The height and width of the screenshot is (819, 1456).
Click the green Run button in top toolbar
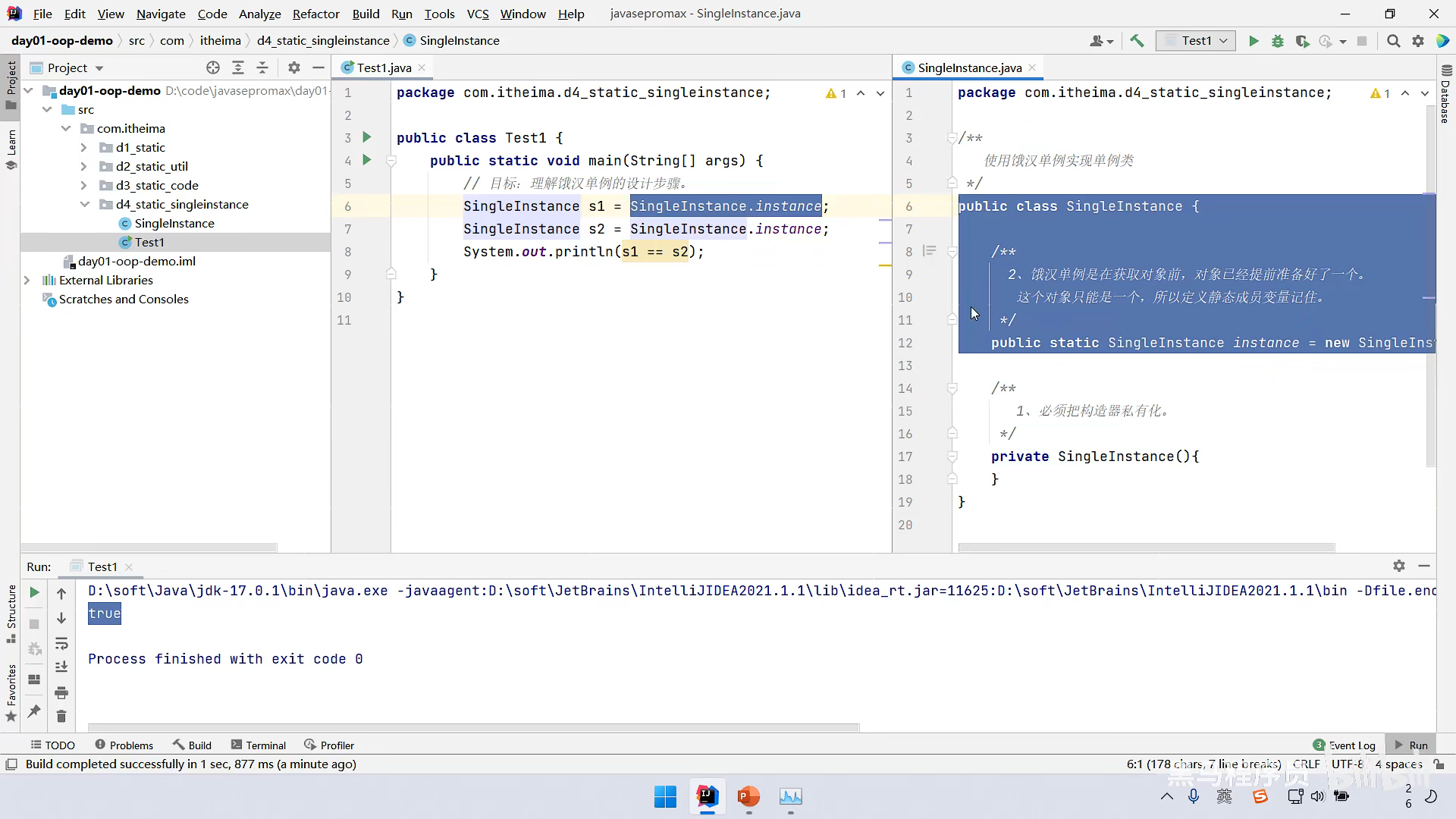pyautogui.click(x=1254, y=41)
